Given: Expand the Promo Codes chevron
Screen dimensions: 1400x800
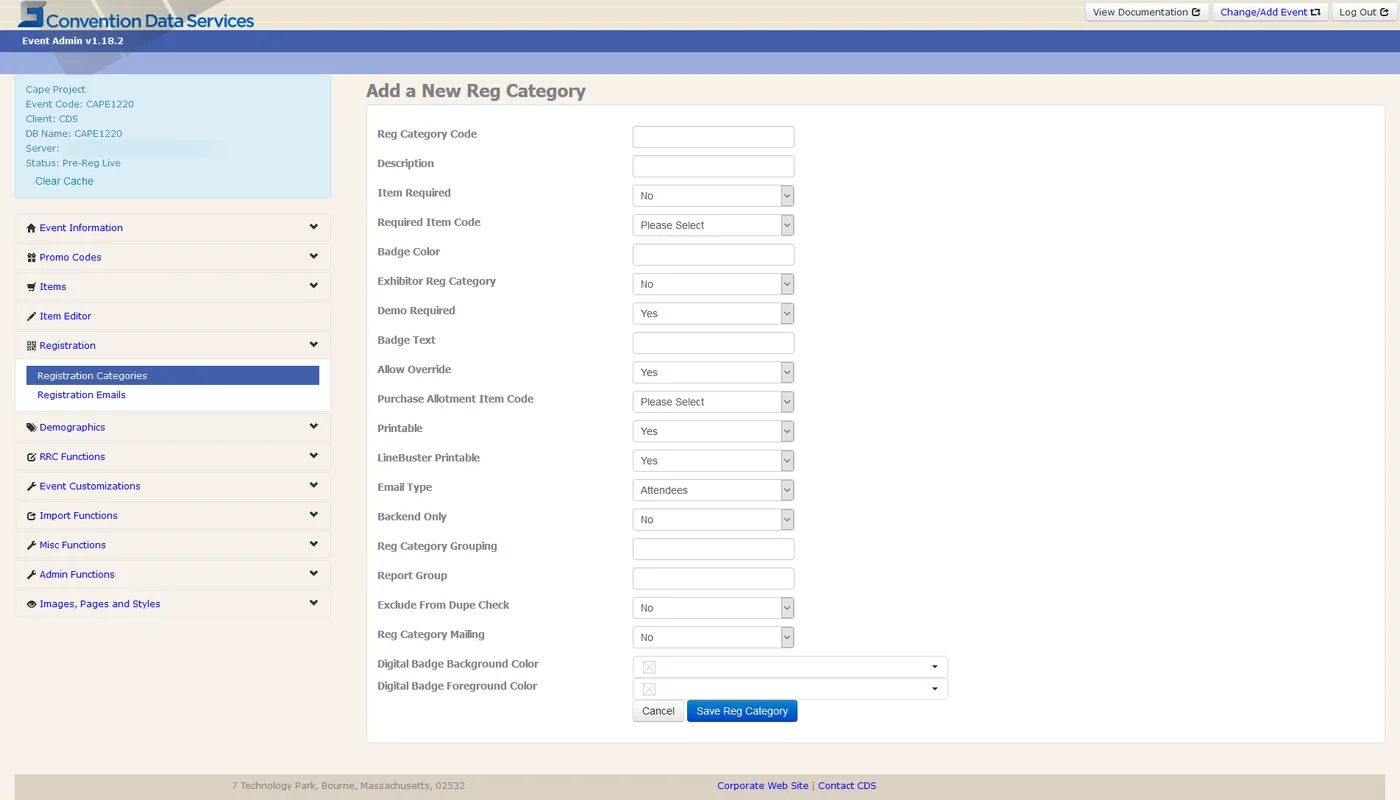Looking at the screenshot, I should coord(314,256).
